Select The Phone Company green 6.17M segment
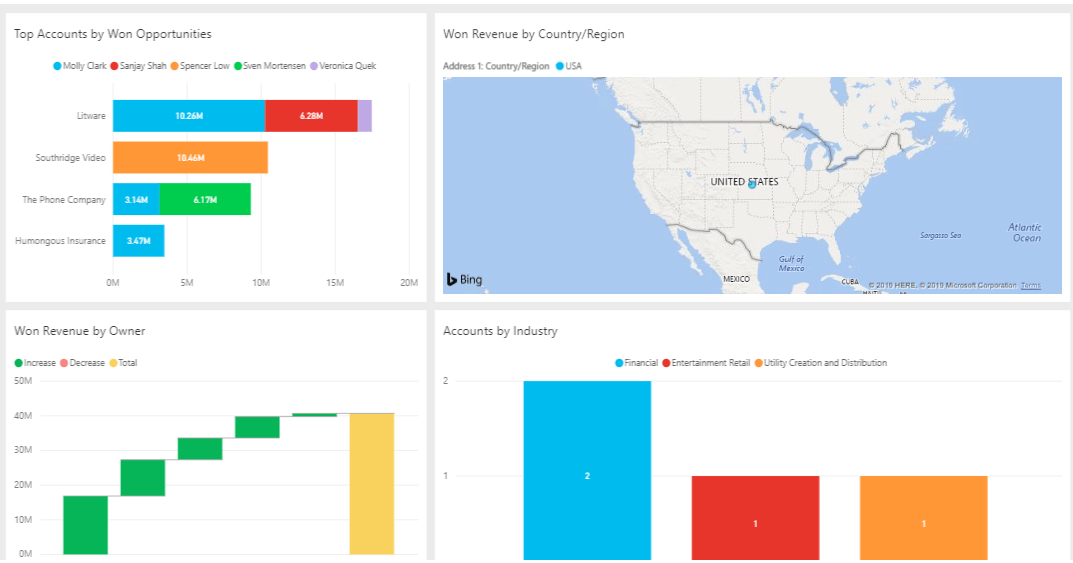 pyautogui.click(x=205, y=199)
